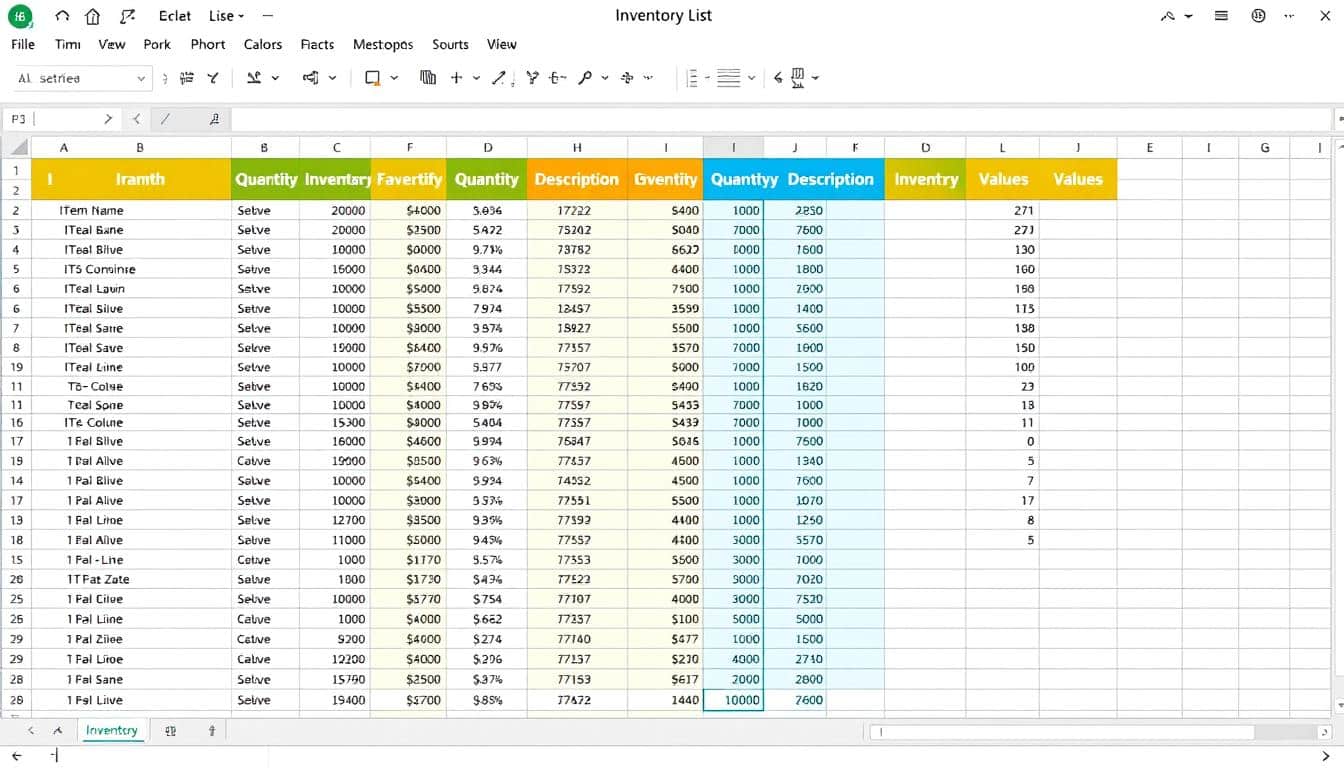
Task: Expand dropdown arrow next to plus icon
Action: (476, 77)
